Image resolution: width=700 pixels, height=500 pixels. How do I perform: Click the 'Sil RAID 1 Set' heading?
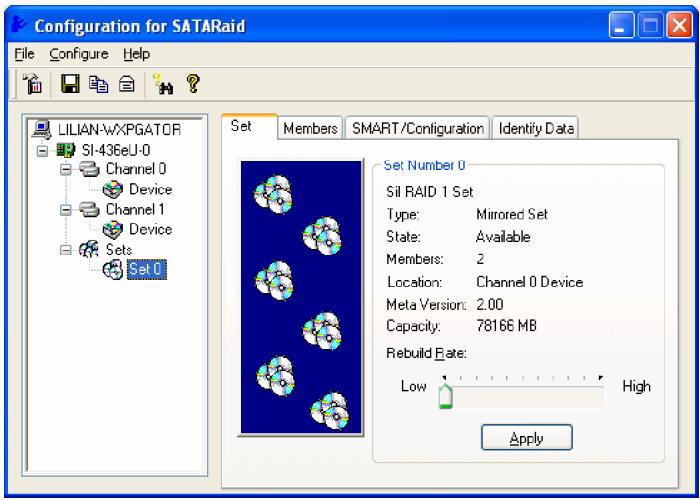point(429,192)
